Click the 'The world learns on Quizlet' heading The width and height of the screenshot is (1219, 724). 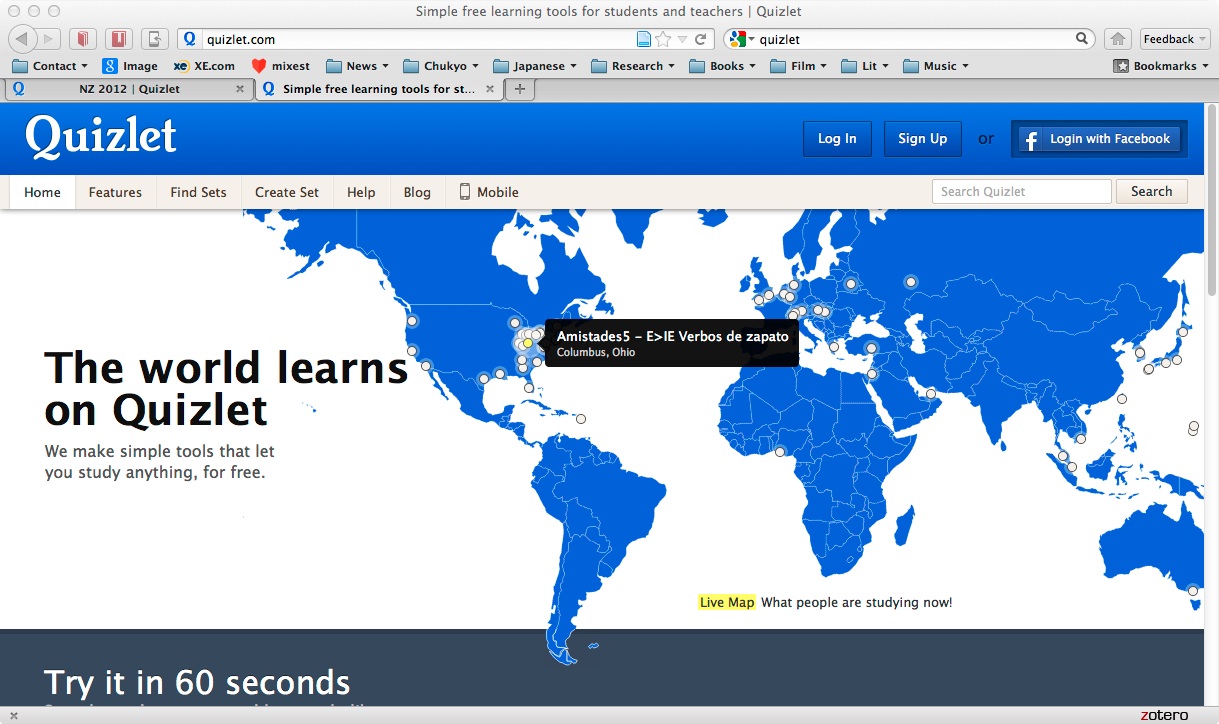point(226,388)
